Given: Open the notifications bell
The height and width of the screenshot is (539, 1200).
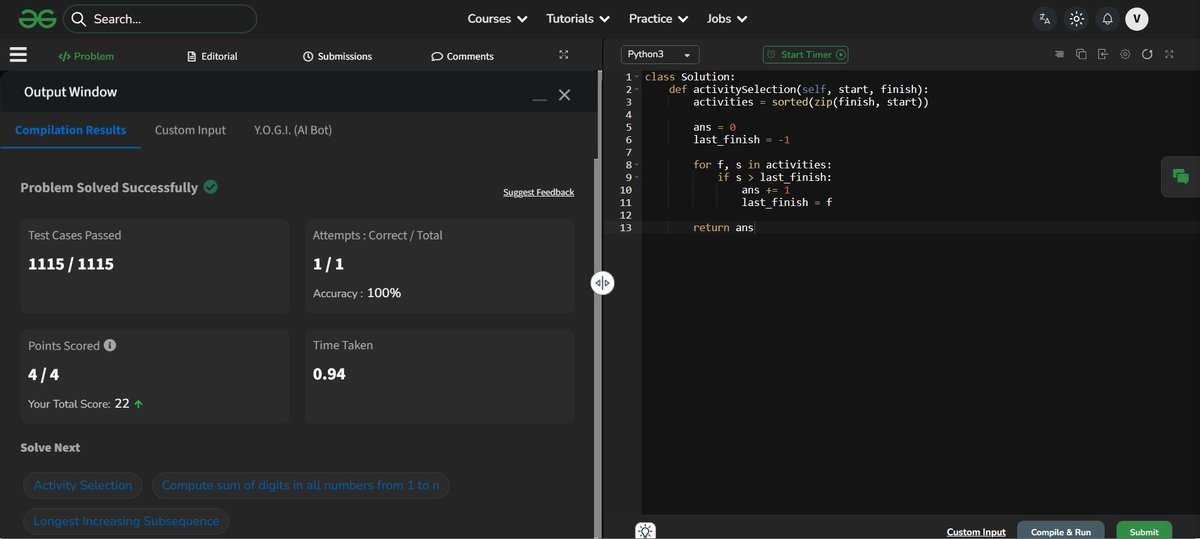Looking at the screenshot, I should point(1107,19).
